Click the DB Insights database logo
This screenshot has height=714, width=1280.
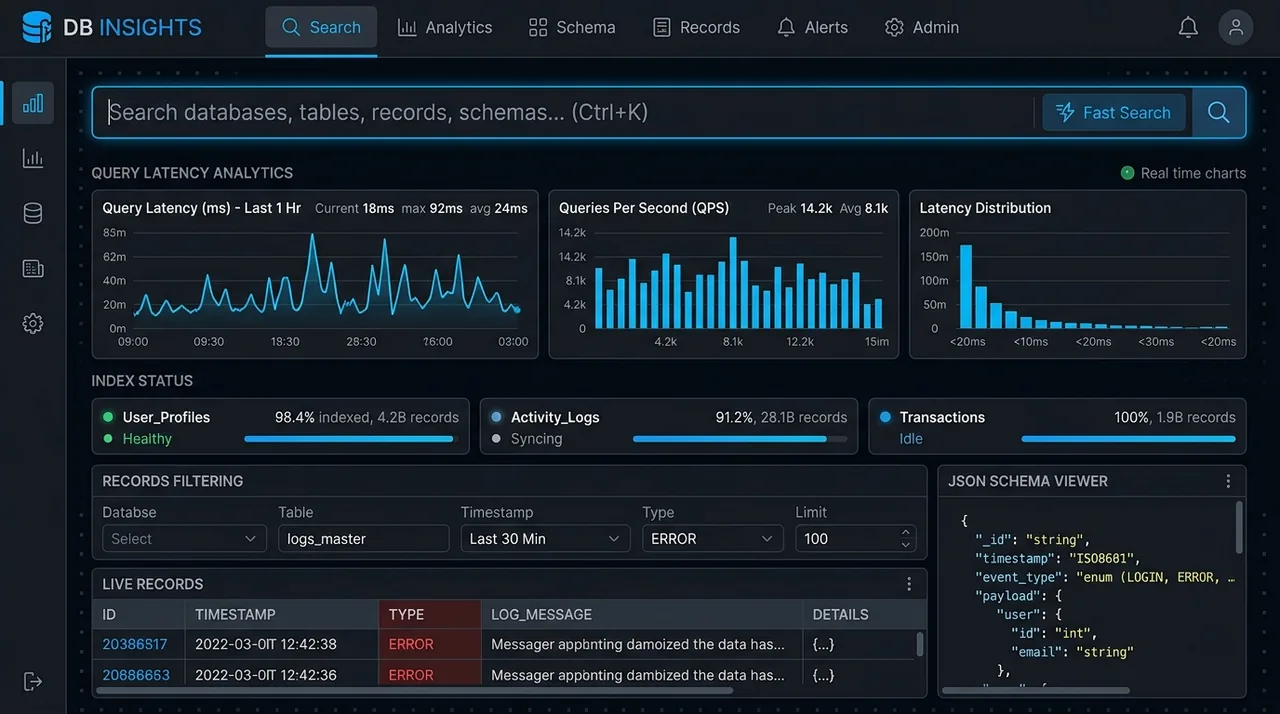click(x=36, y=27)
